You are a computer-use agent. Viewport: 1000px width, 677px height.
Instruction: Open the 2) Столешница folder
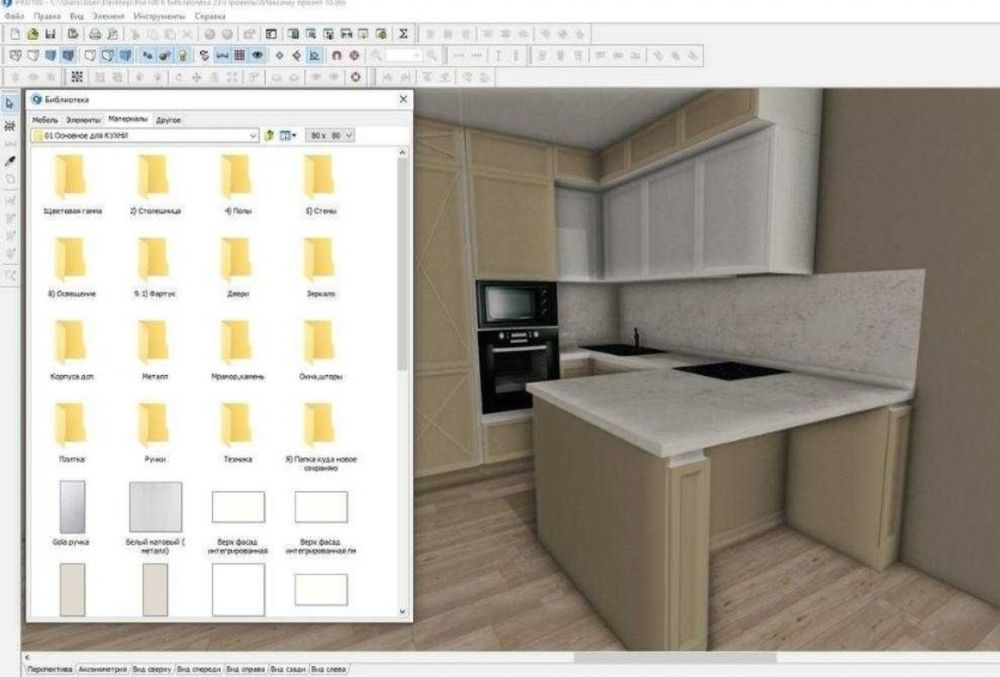tap(155, 184)
